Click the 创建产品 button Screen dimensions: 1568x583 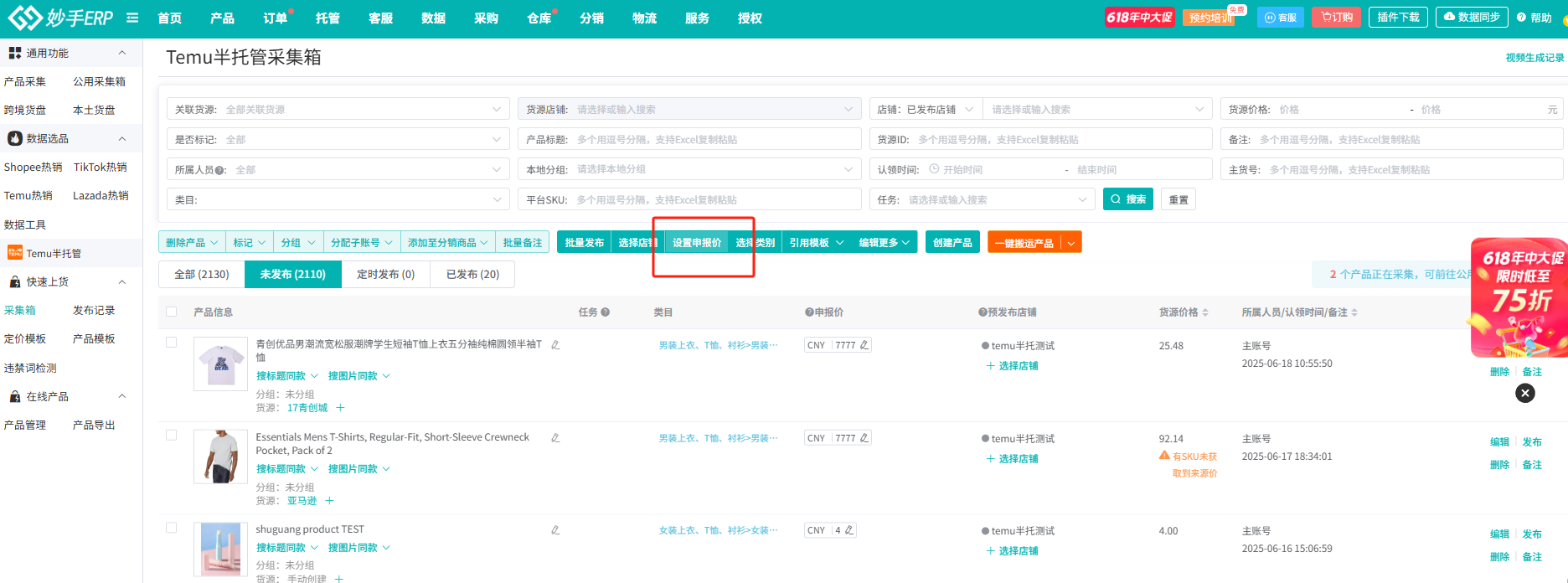pyautogui.click(x=952, y=242)
